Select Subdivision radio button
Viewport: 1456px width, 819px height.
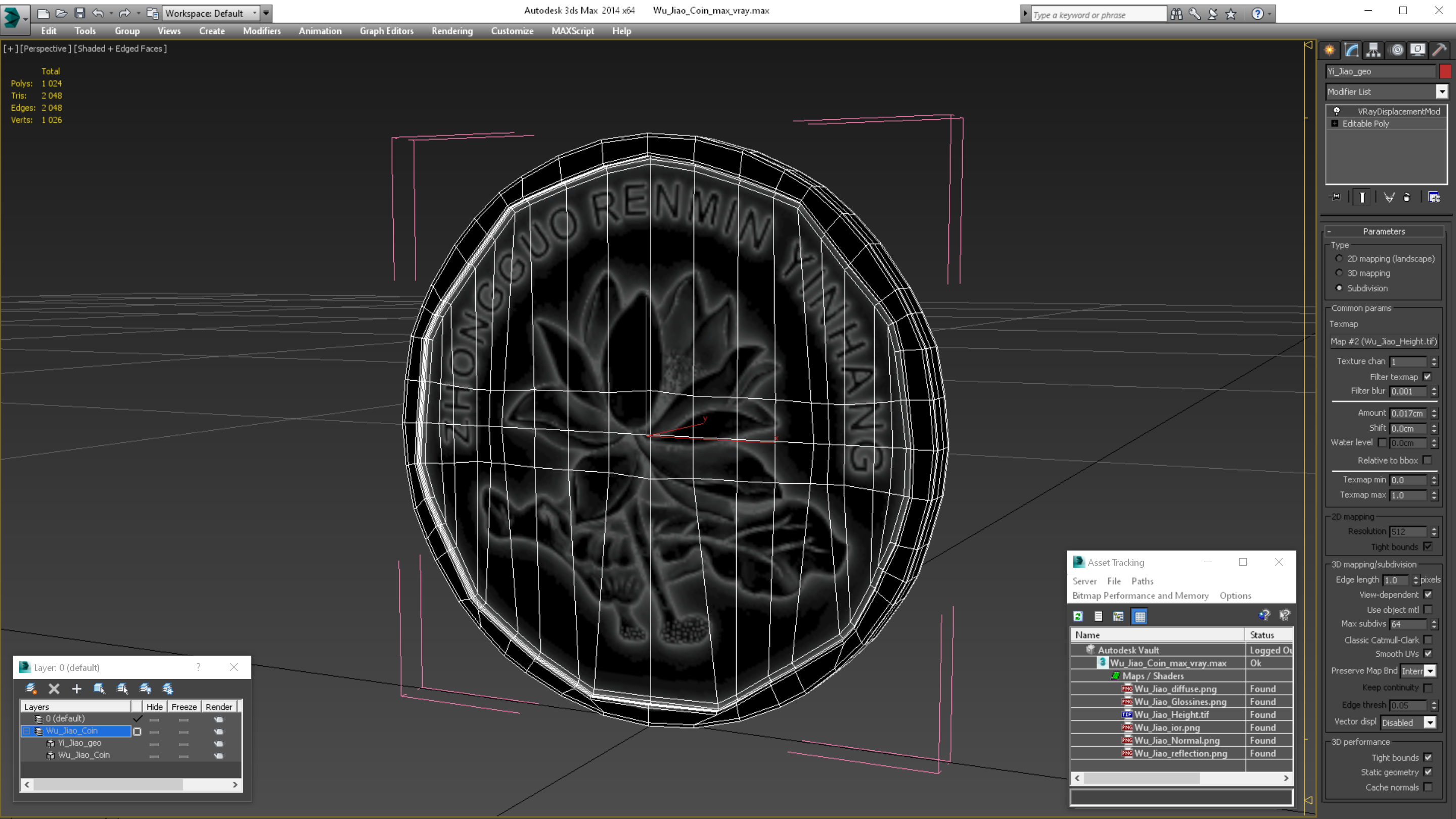coord(1339,288)
